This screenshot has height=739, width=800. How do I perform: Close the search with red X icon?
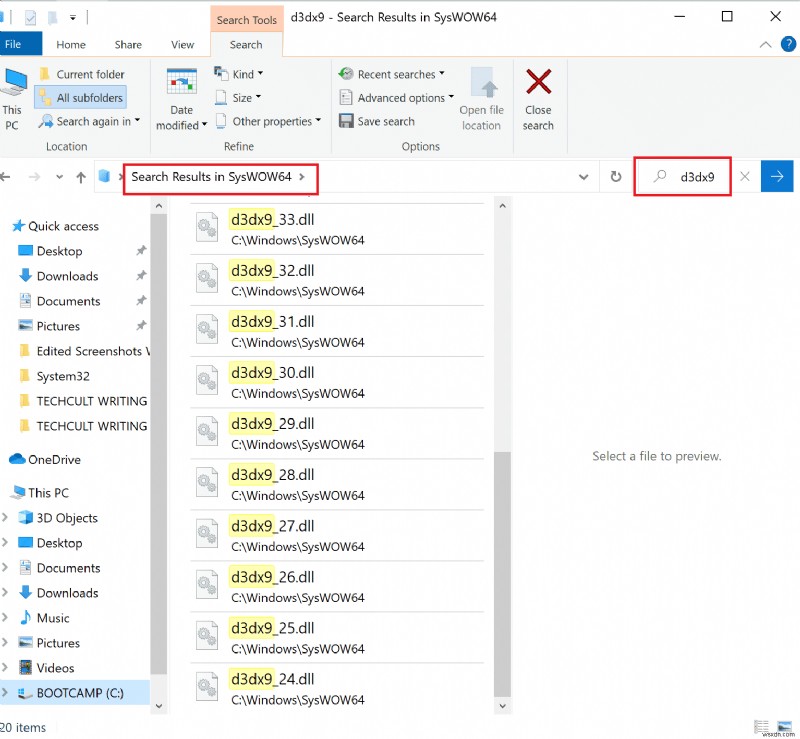[x=538, y=100]
